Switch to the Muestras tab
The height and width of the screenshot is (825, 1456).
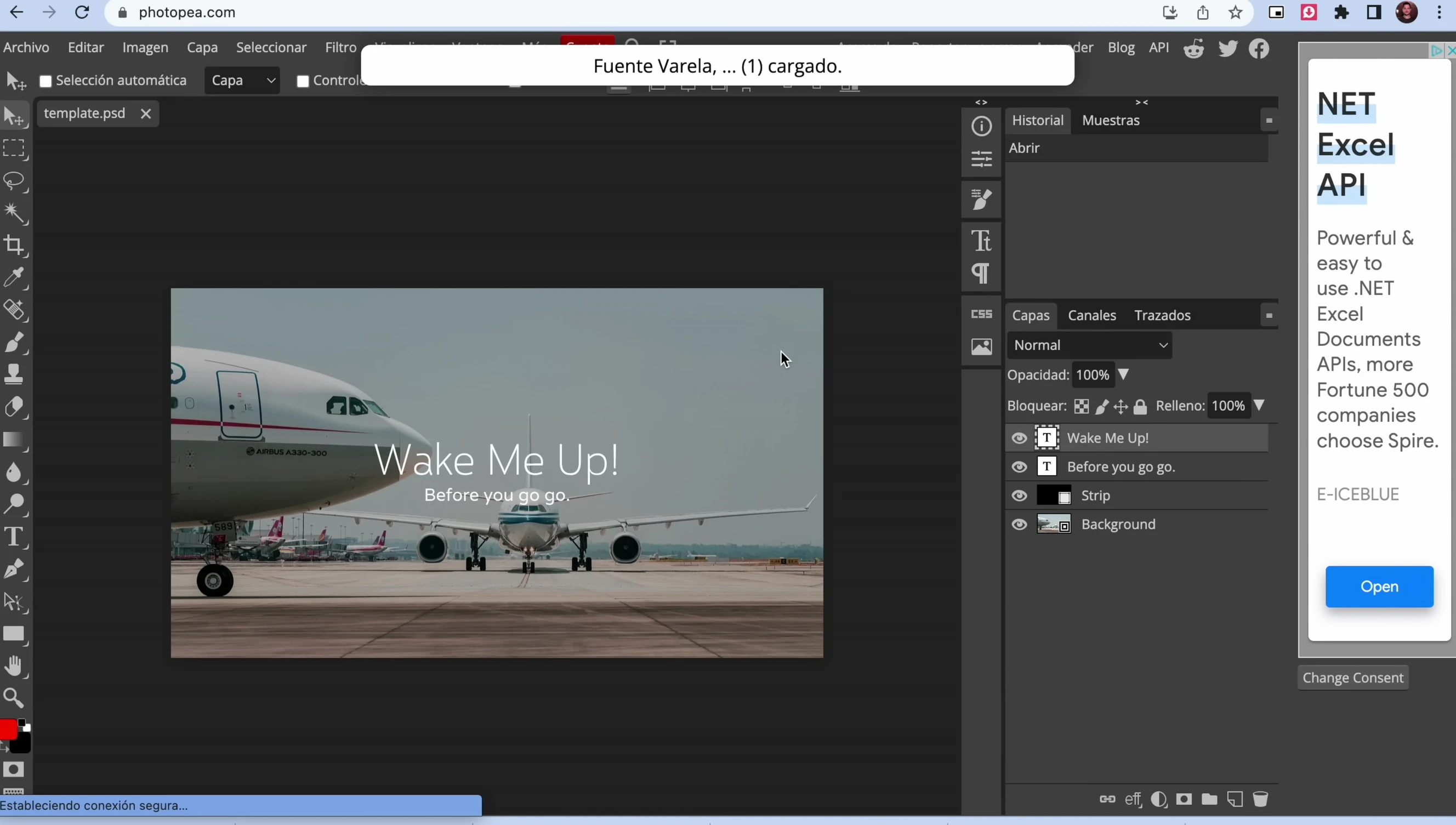click(1111, 121)
